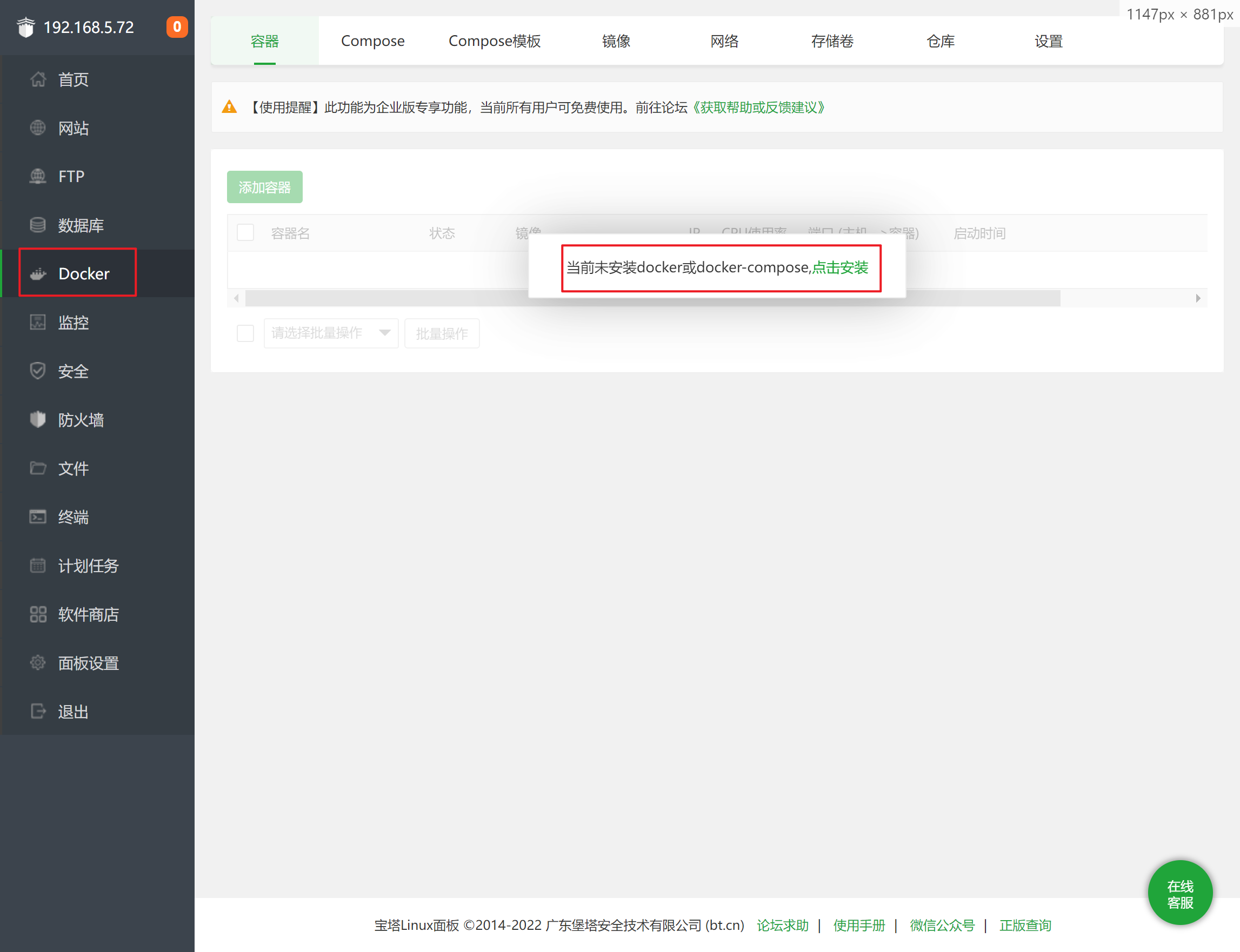This screenshot has width=1240, height=952.
Task: Click the 状态 column header
Action: pyautogui.click(x=442, y=233)
